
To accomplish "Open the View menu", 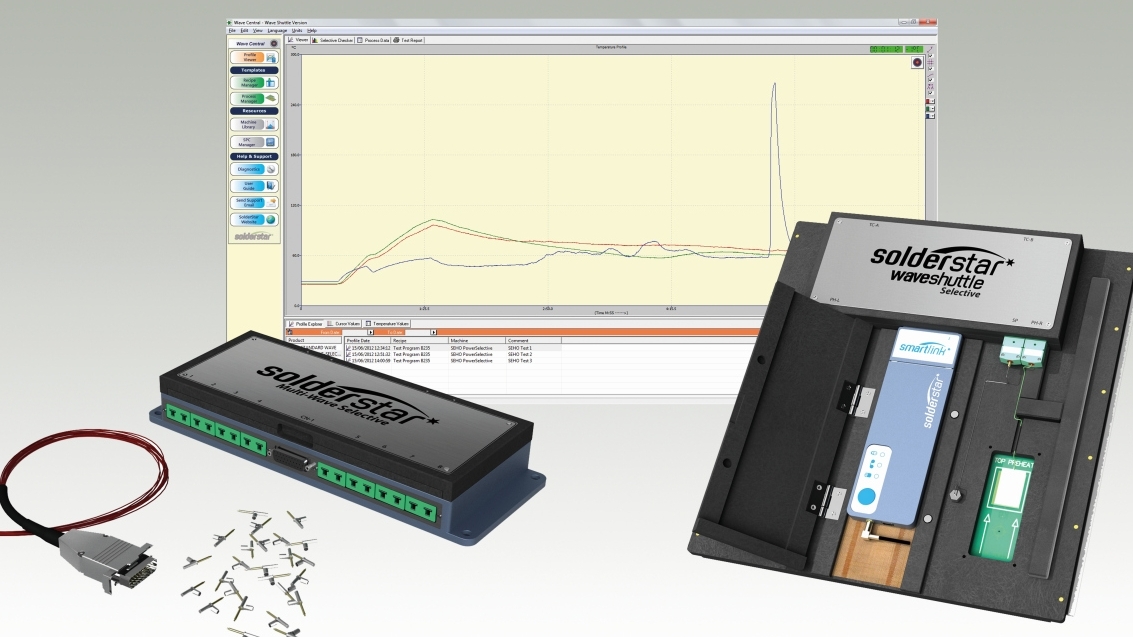I will point(257,30).
